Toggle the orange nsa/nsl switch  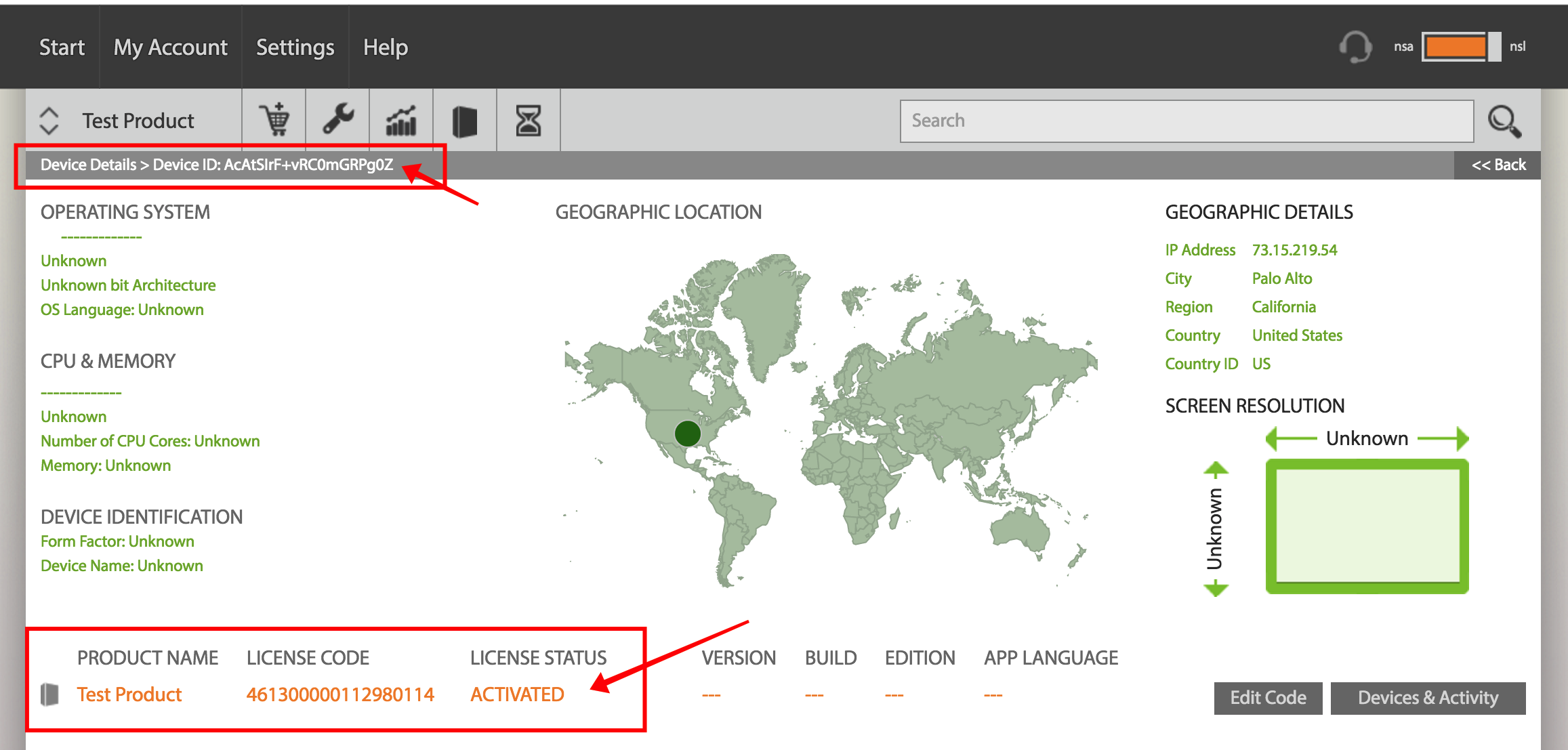pos(1461,47)
